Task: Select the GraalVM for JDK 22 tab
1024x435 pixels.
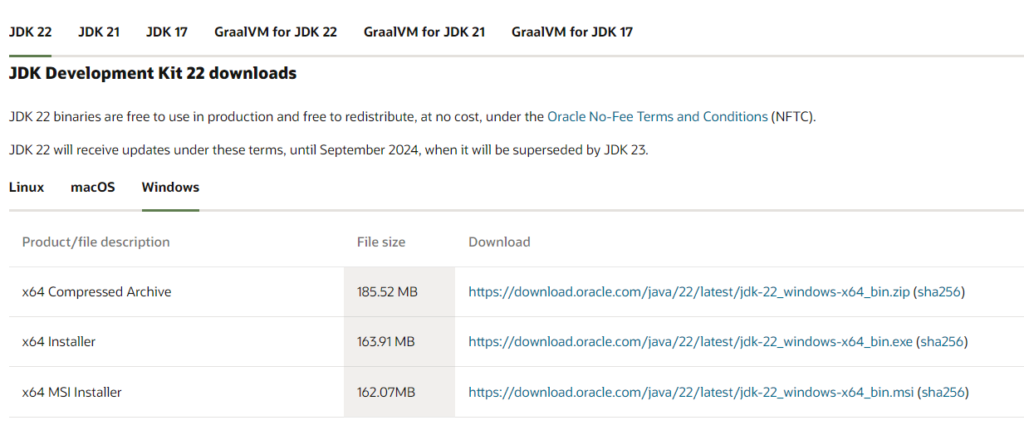Action: (x=276, y=31)
